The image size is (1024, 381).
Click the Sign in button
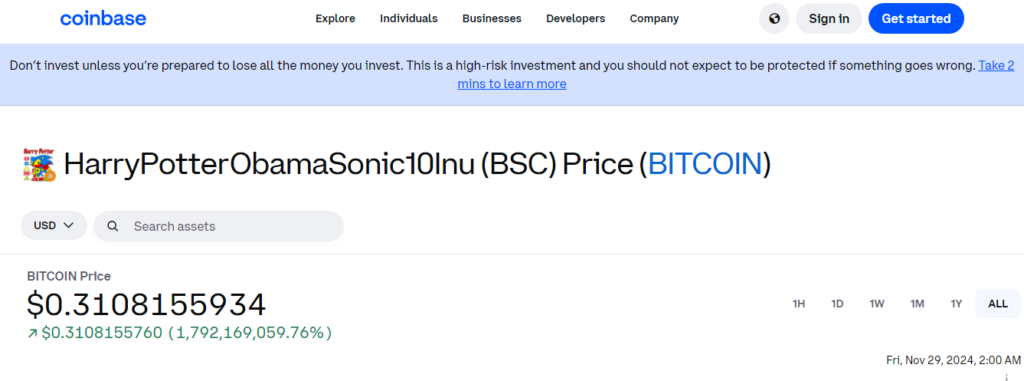829,18
